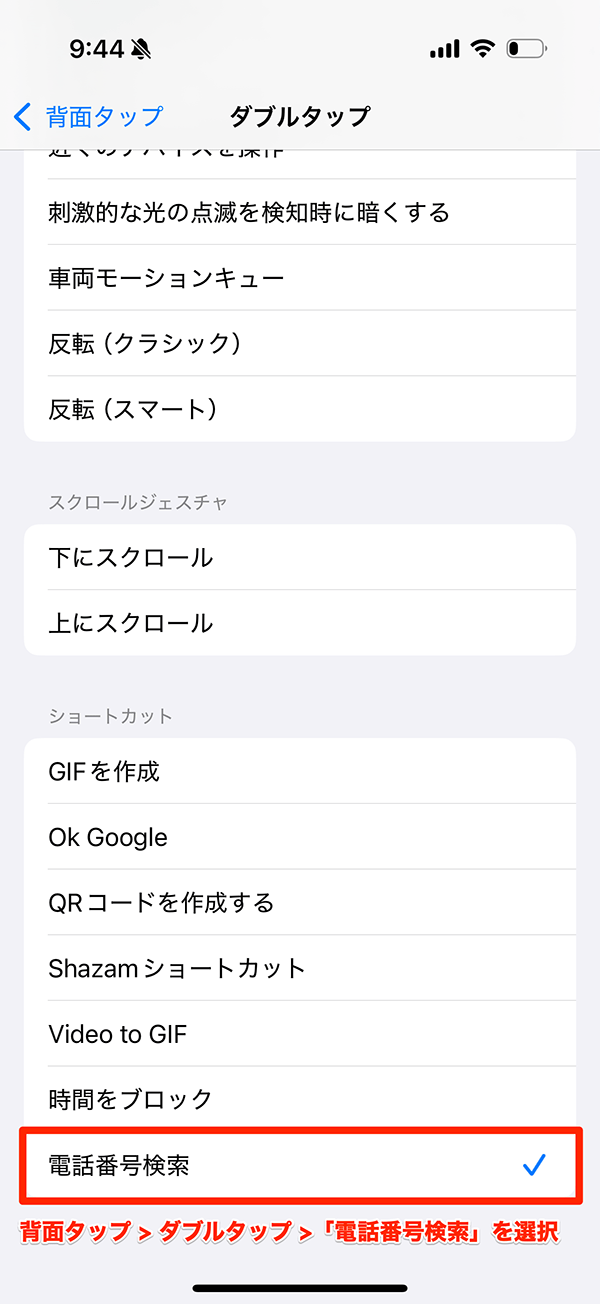This screenshot has width=600, height=1304.
Task: Tap the checkmark beside 電話番号検索
Action: point(534,1165)
